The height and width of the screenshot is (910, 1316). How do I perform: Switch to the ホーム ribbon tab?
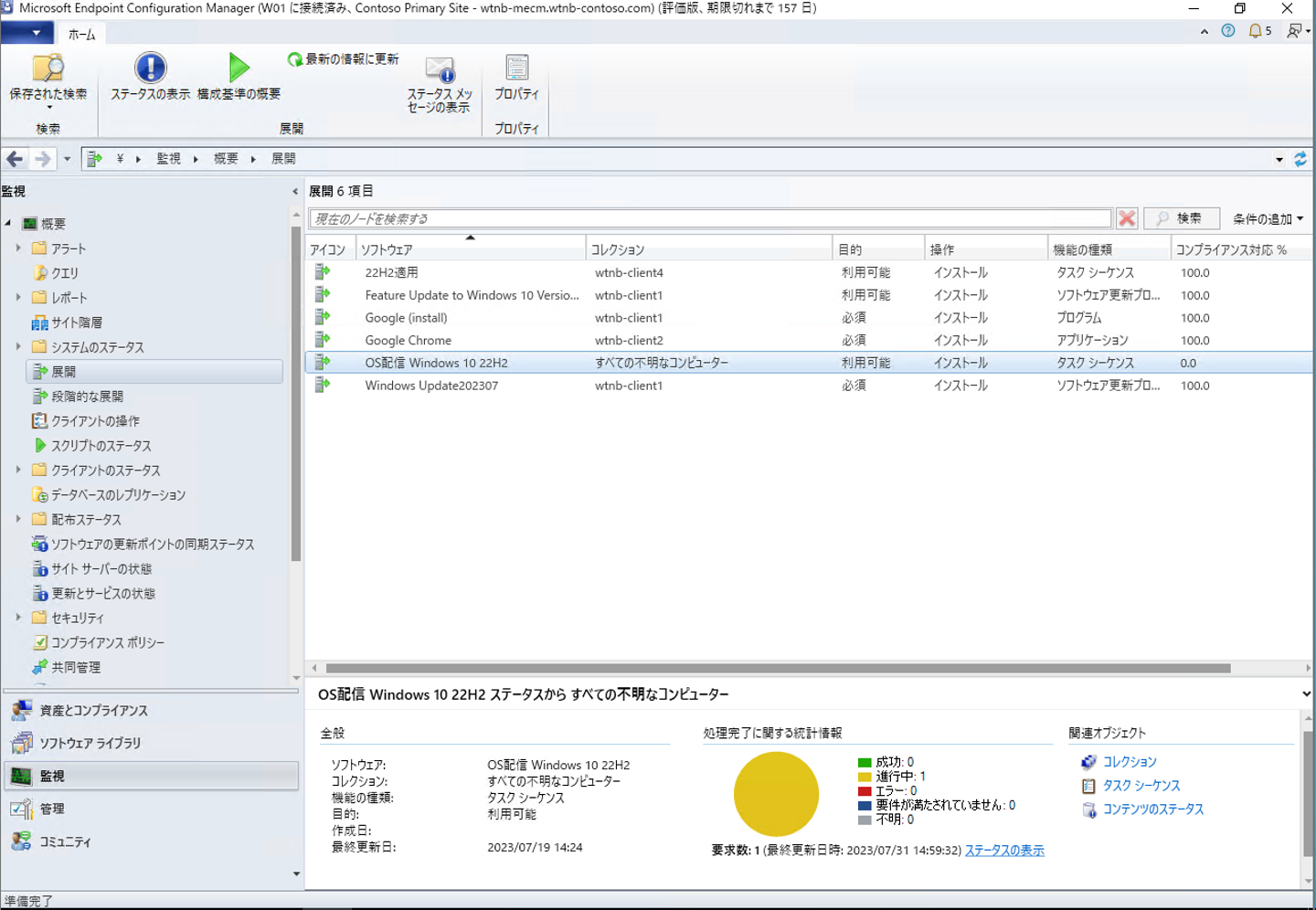point(82,35)
